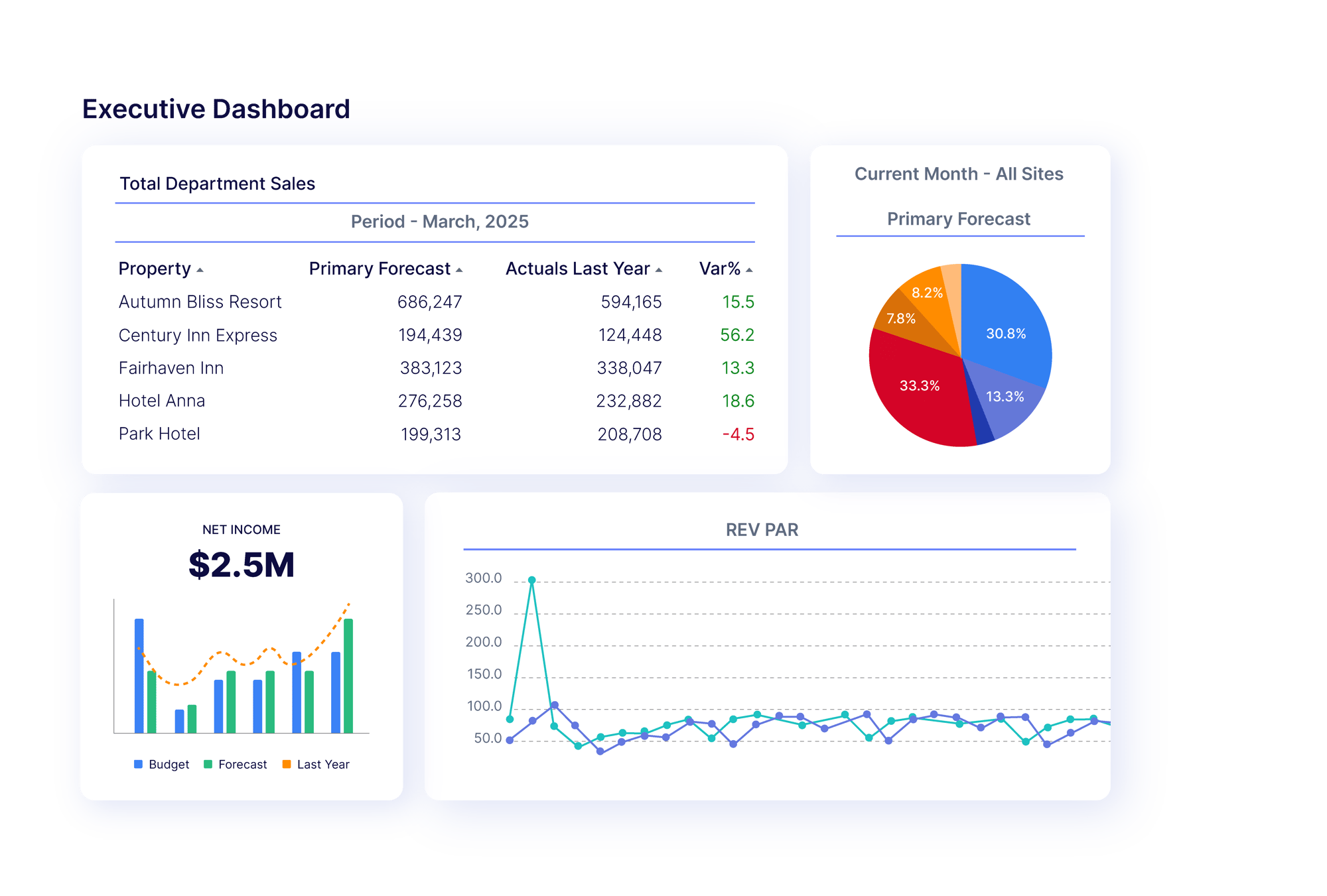Click the Primary Forecast heading above the pie
The height and width of the screenshot is (896, 1327).
[x=958, y=219]
